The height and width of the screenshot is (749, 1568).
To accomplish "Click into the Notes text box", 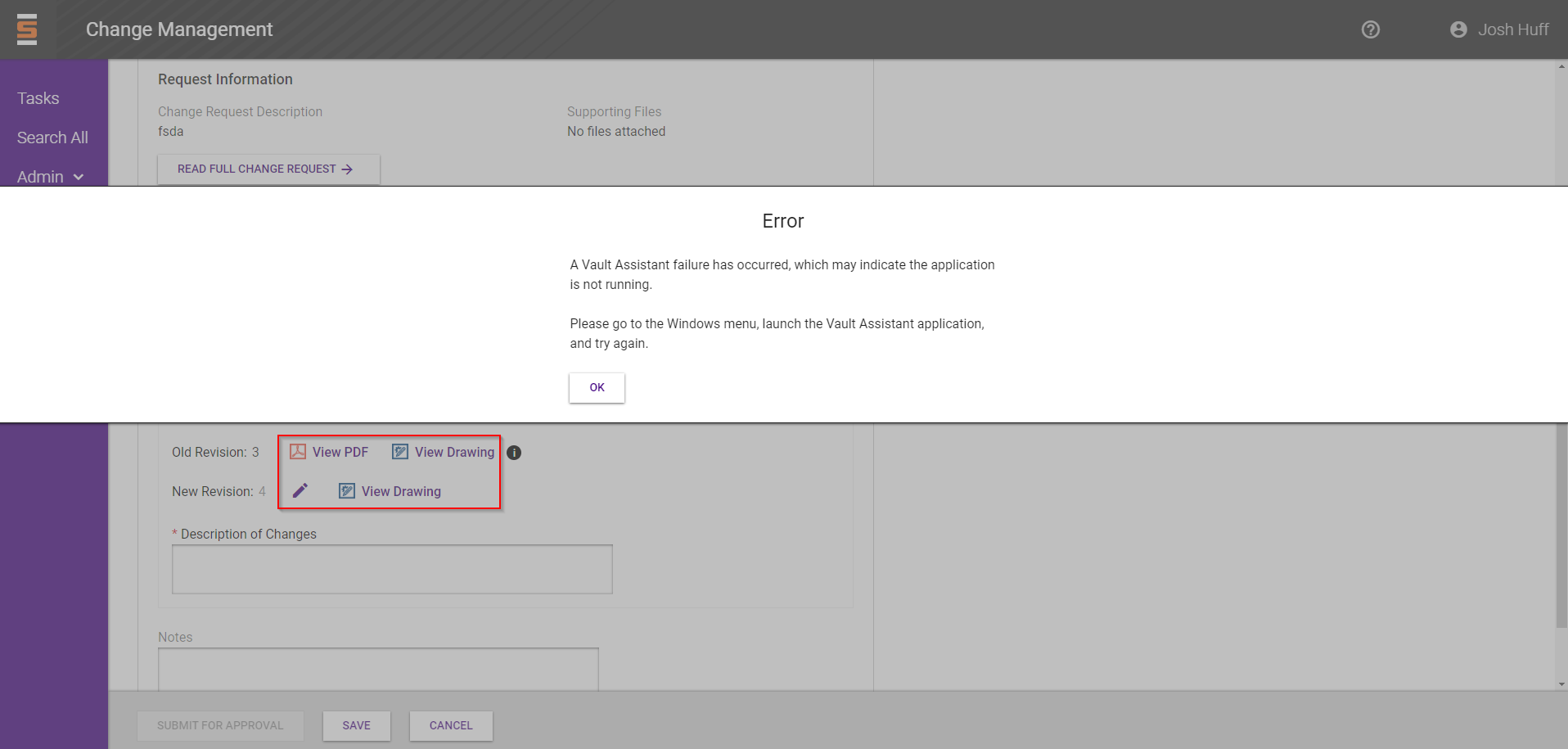I will tap(378, 669).
